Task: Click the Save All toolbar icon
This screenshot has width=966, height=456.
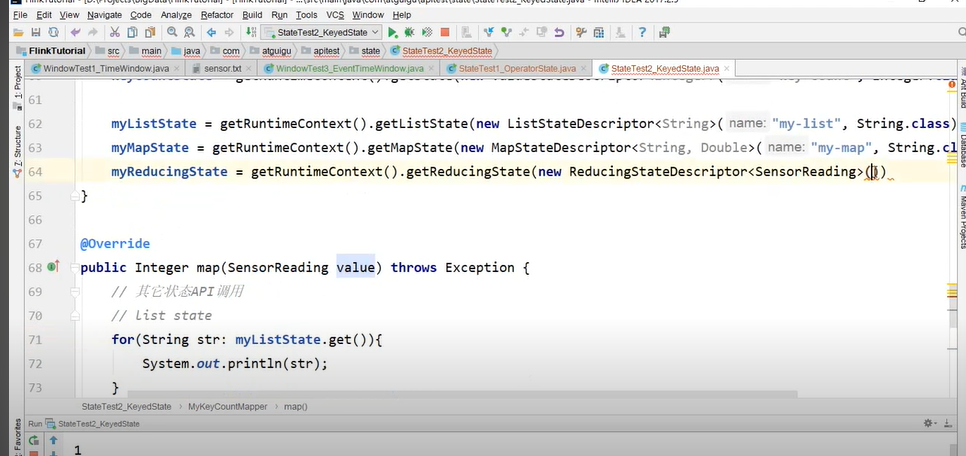Action: (35, 33)
